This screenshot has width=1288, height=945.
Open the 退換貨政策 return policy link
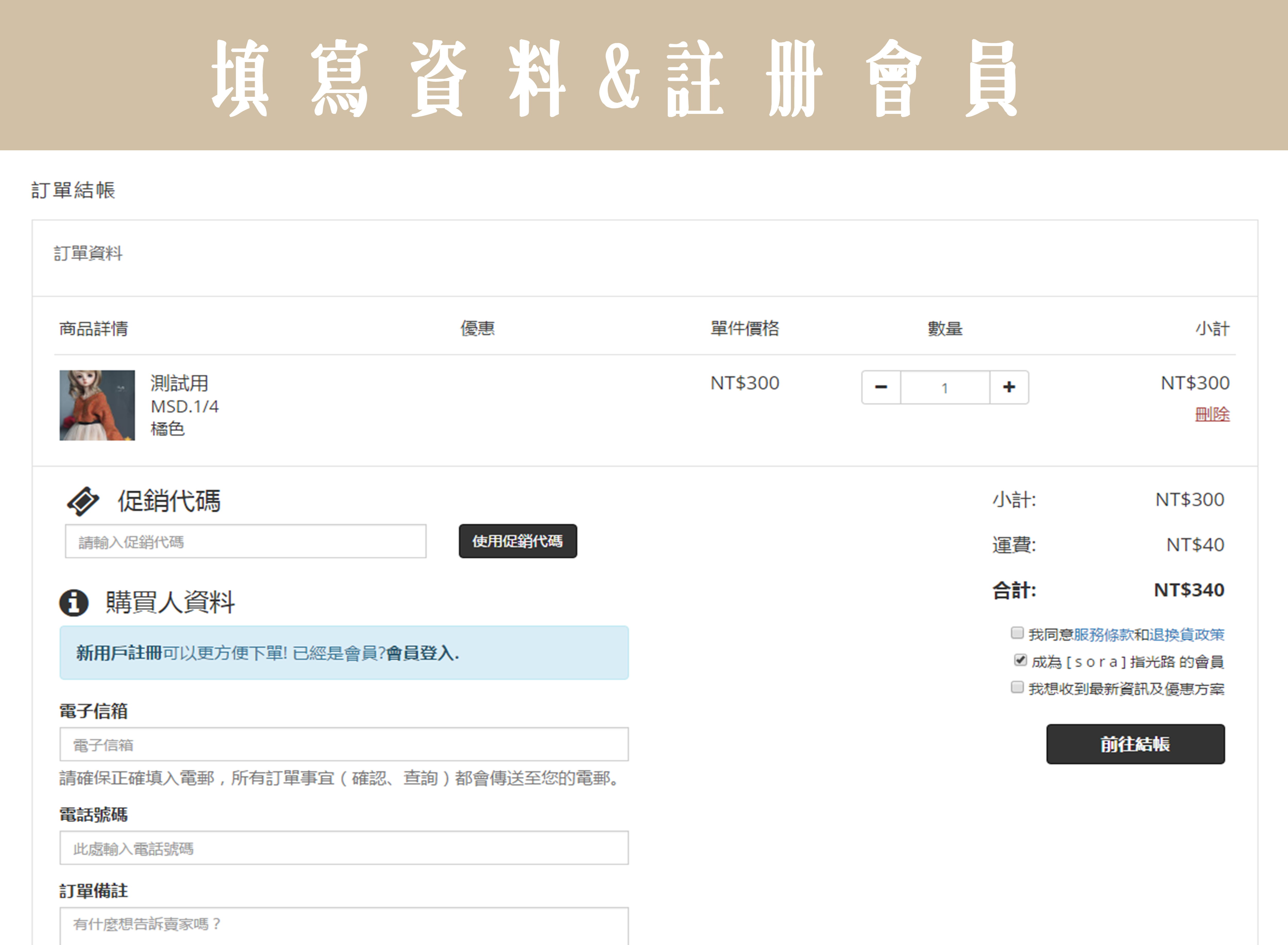click(x=1187, y=634)
